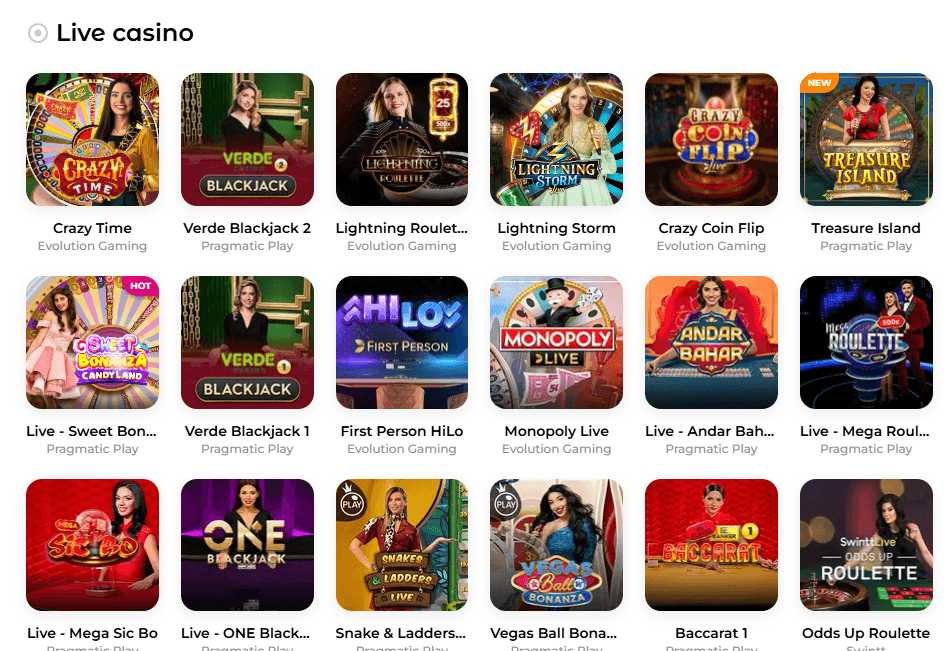Open Lightning Storm live game tile
This screenshot has height=651, width=946.
pos(556,139)
